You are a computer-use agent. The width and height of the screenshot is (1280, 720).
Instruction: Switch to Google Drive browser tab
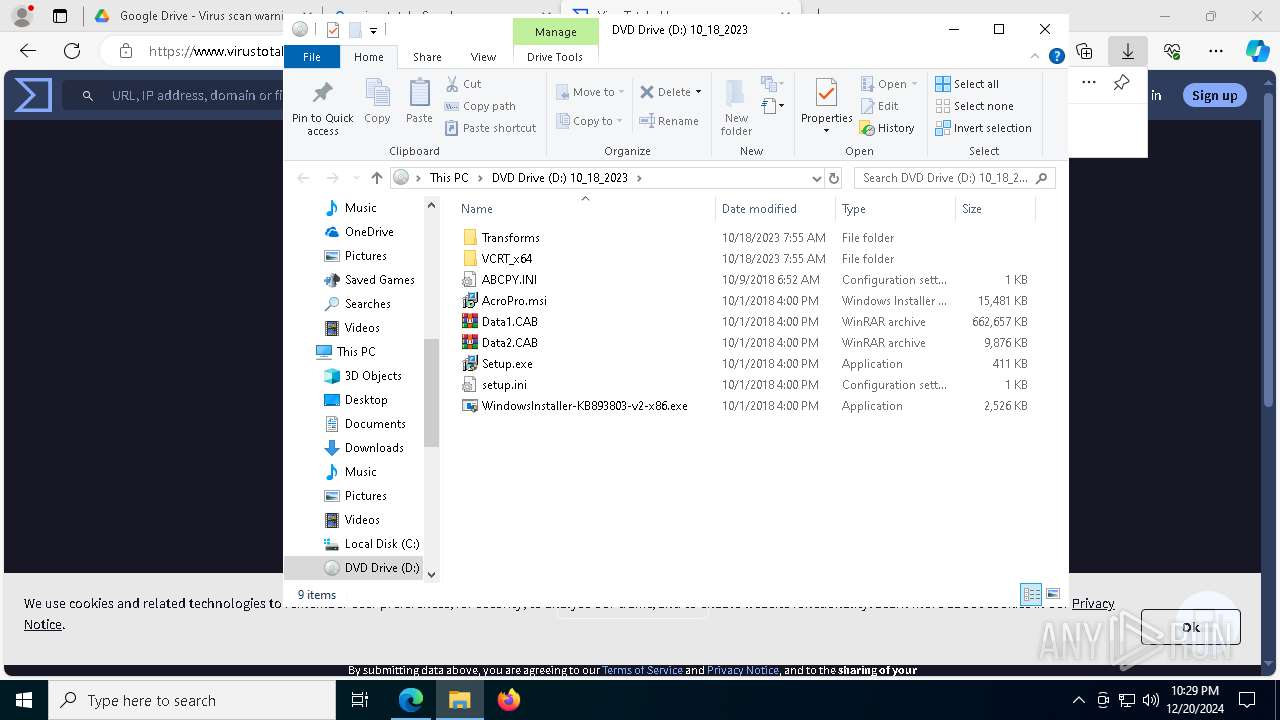[189, 16]
